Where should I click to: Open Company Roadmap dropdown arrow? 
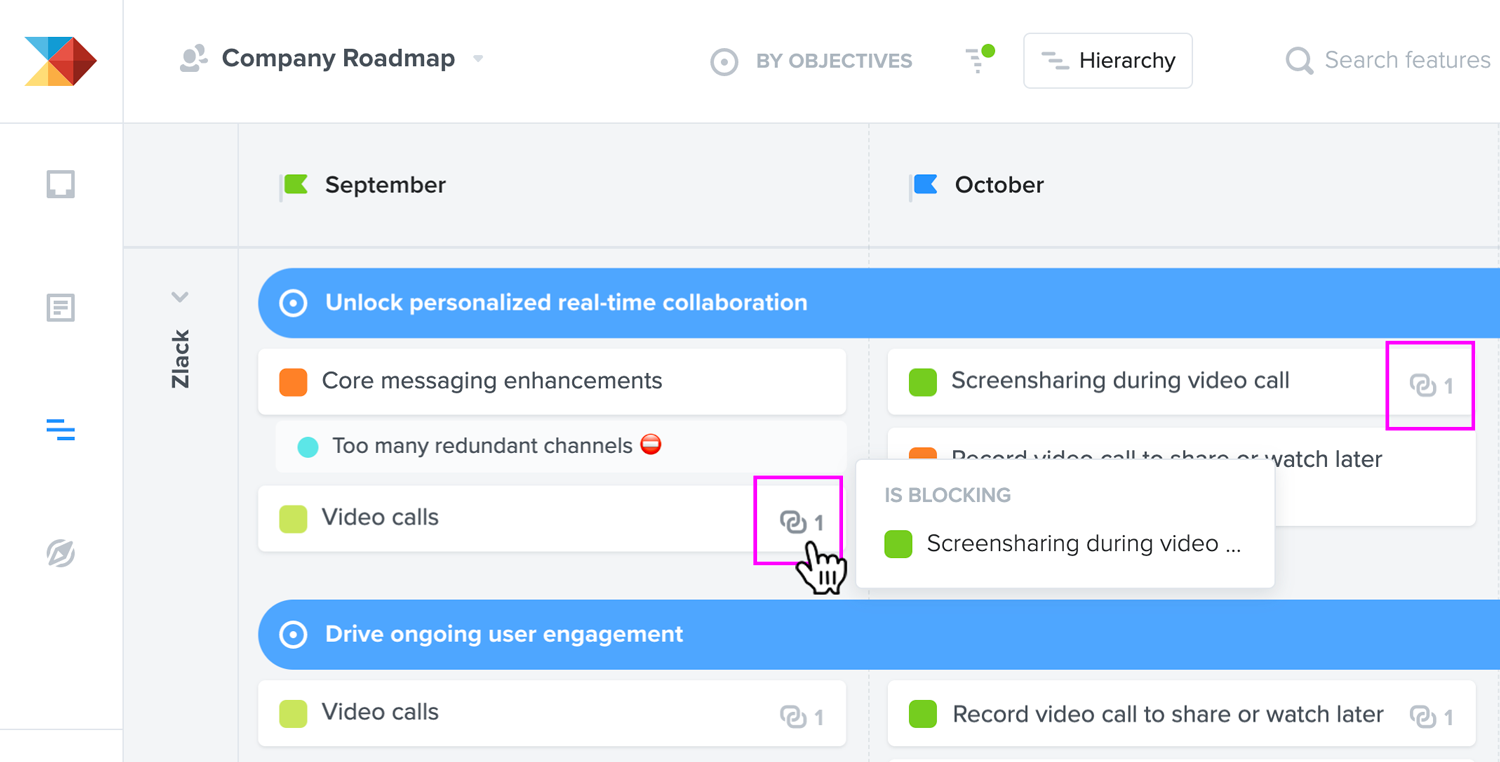click(x=478, y=59)
